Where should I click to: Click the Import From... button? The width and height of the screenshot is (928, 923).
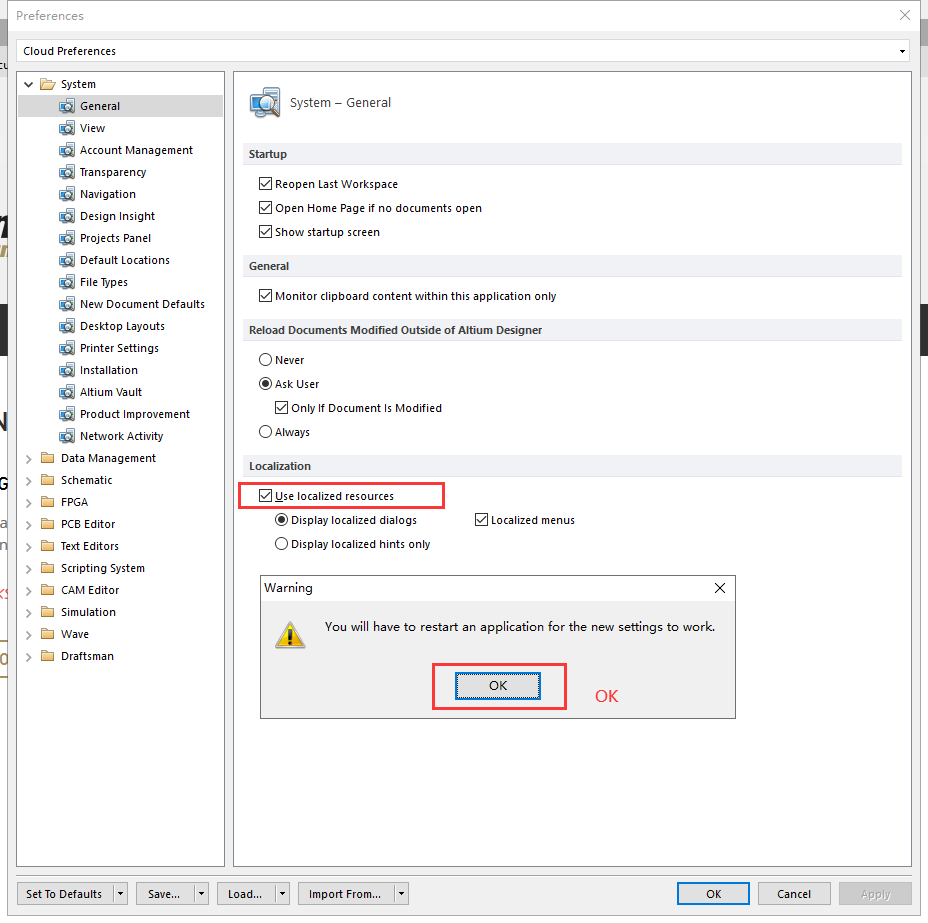[346, 893]
